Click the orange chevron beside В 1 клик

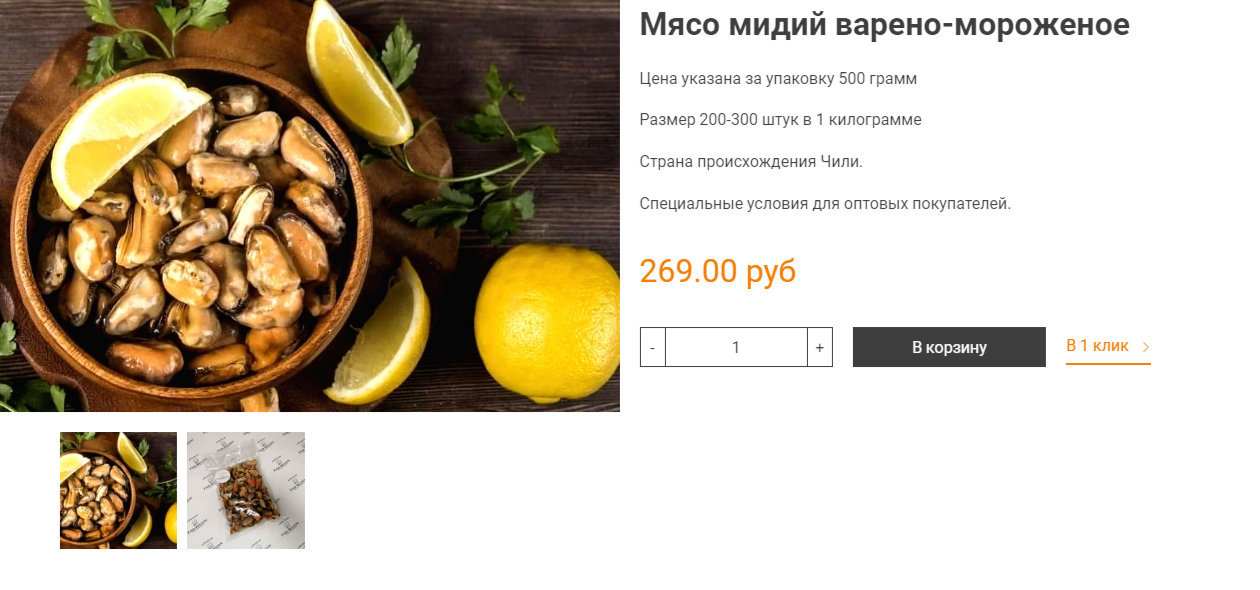(1146, 347)
